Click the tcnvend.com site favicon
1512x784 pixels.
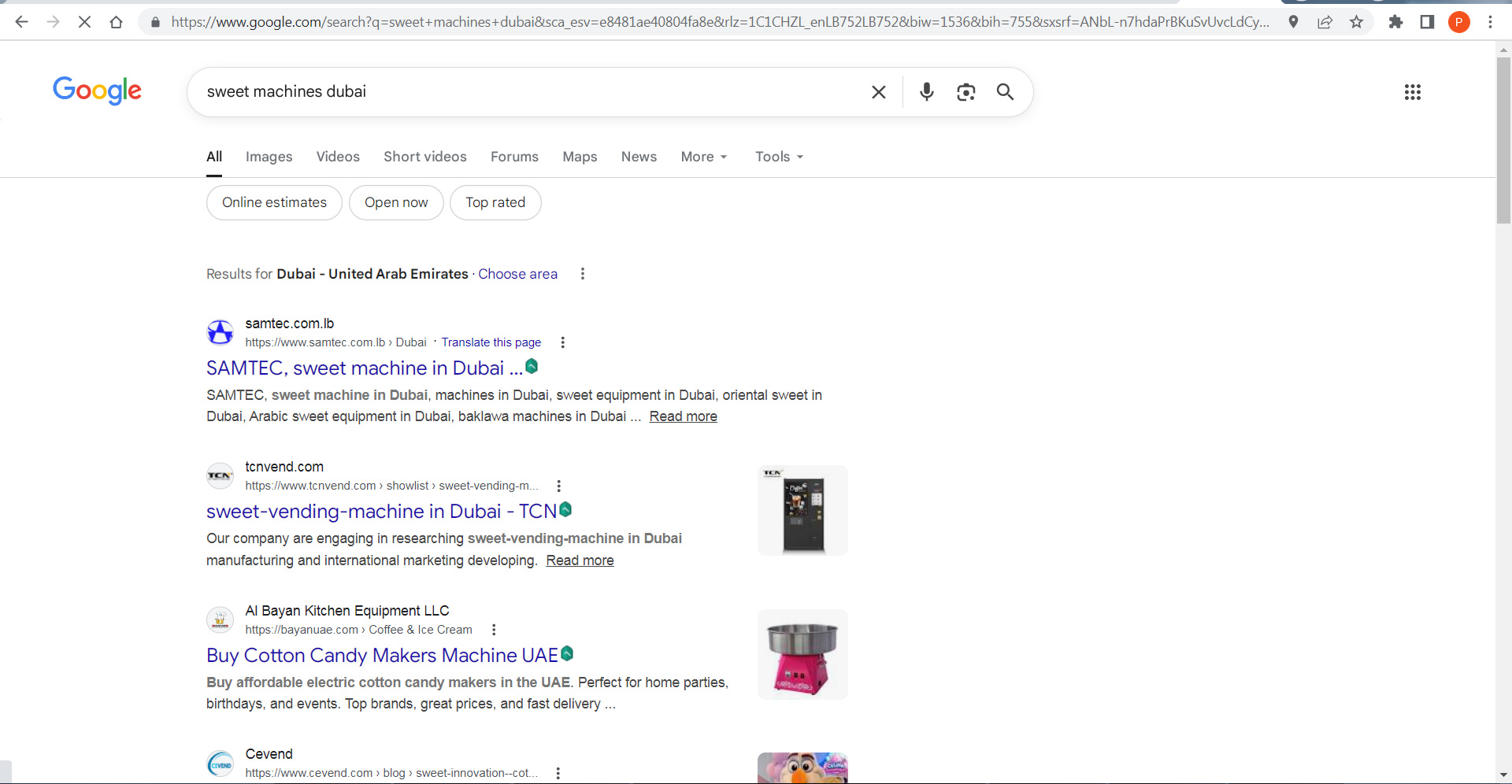[x=220, y=475]
